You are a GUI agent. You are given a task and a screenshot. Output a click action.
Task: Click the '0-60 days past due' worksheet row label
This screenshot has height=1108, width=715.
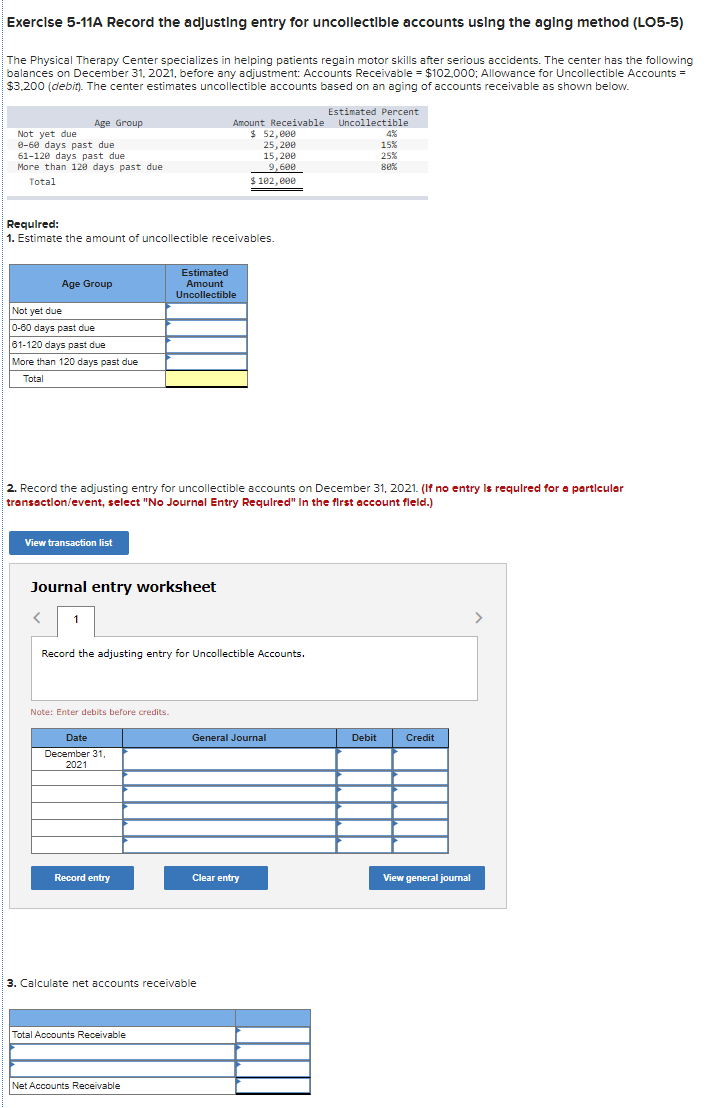pyautogui.click(x=53, y=328)
